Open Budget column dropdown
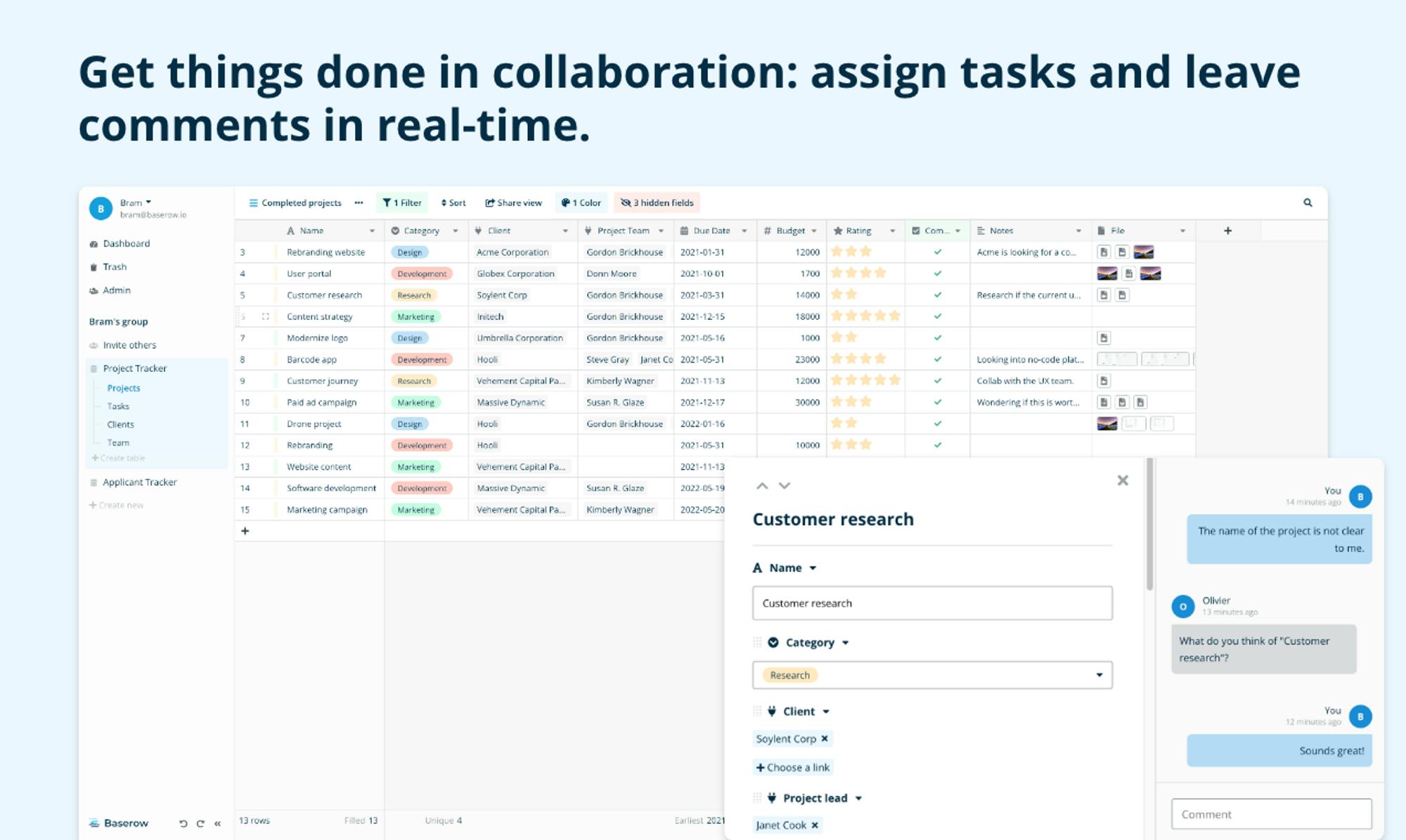1406x840 pixels. (814, 231)
